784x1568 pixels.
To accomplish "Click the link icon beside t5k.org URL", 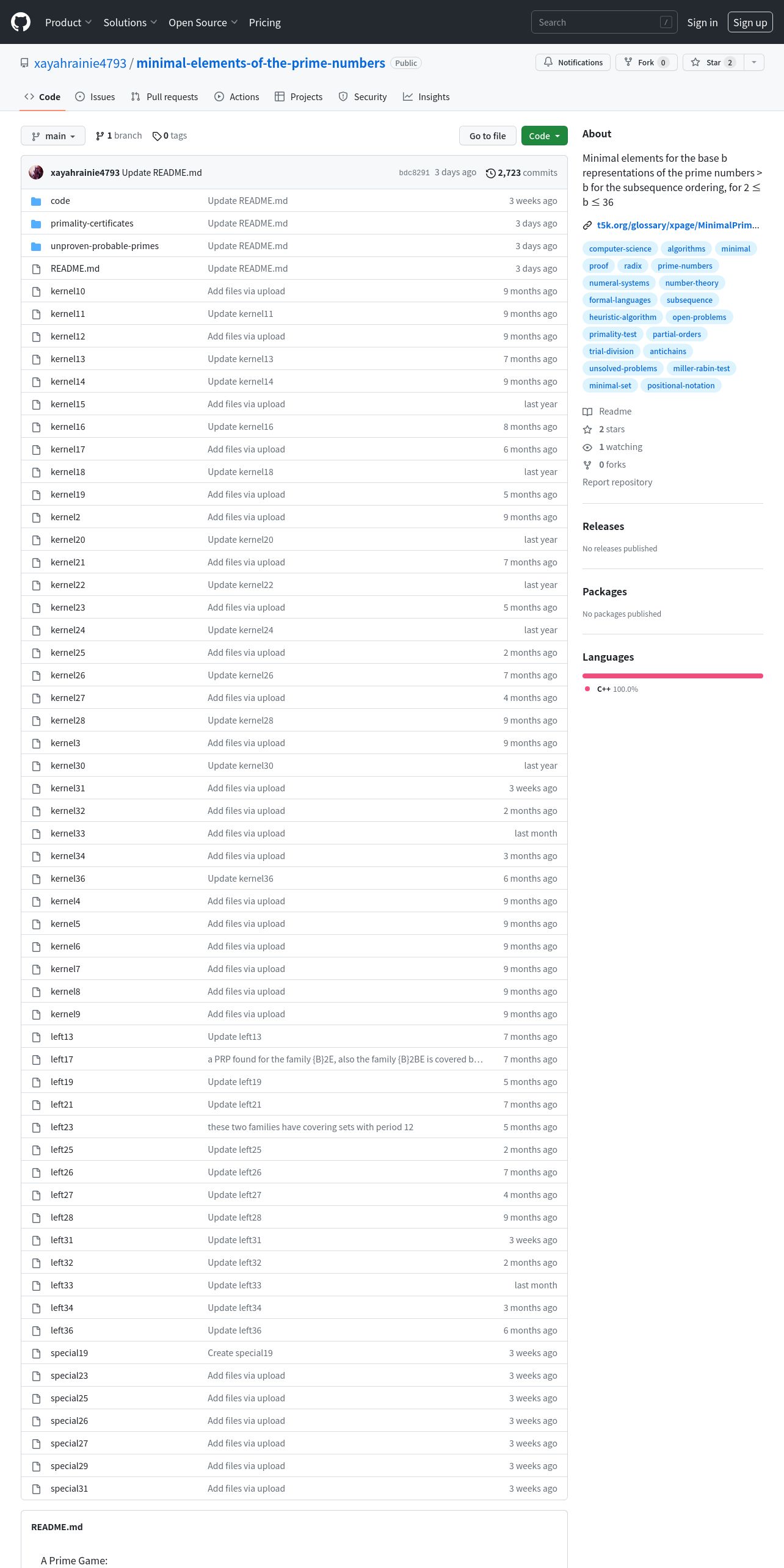I will pyautogui.click(x=587, y=225).
